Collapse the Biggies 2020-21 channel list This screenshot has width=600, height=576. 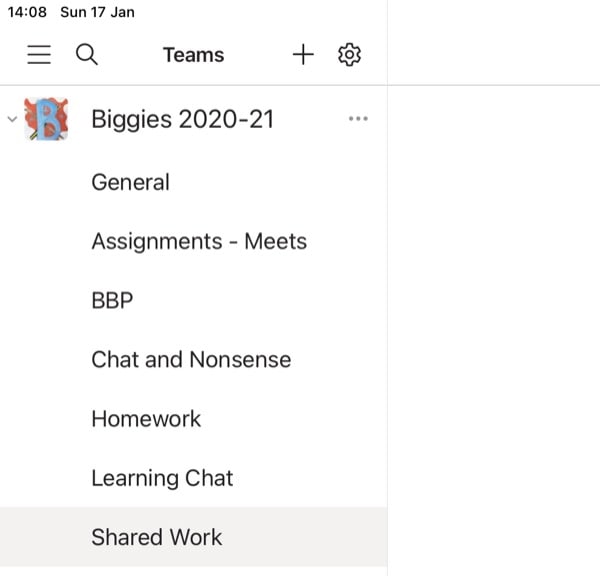pyautogui.click(x=12, y=119)
